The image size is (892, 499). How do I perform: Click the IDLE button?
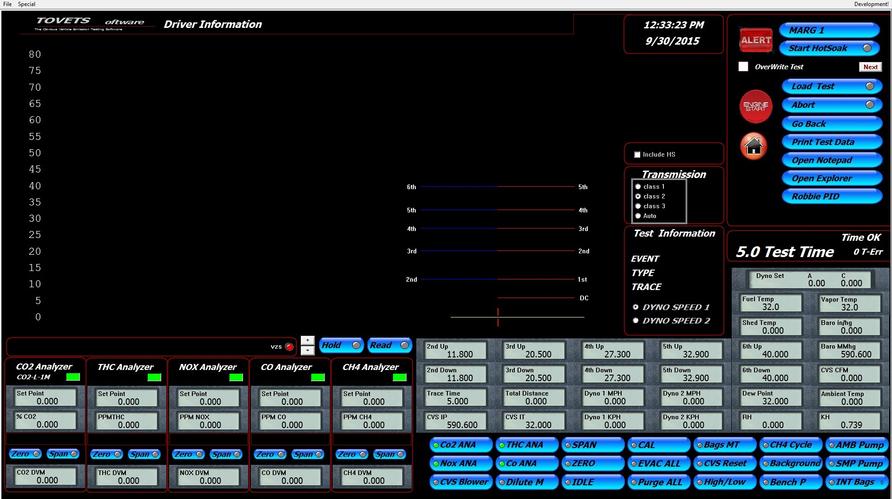tap(593, 482)
